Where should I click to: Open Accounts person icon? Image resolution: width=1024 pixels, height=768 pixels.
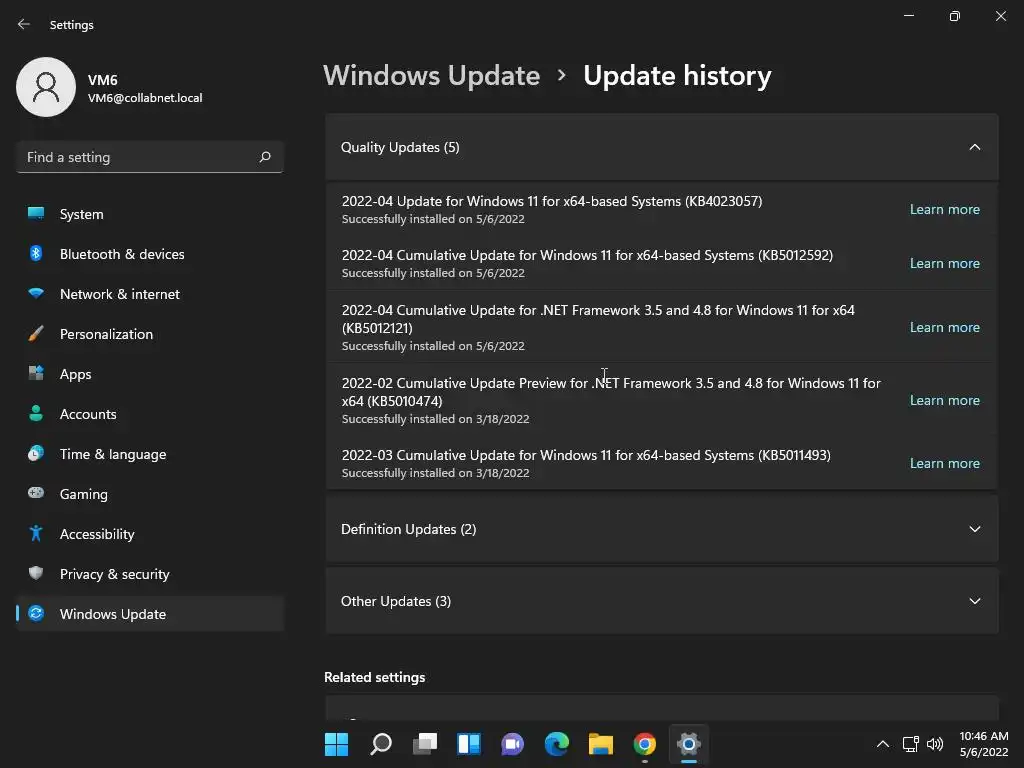(x=36, y=413)
